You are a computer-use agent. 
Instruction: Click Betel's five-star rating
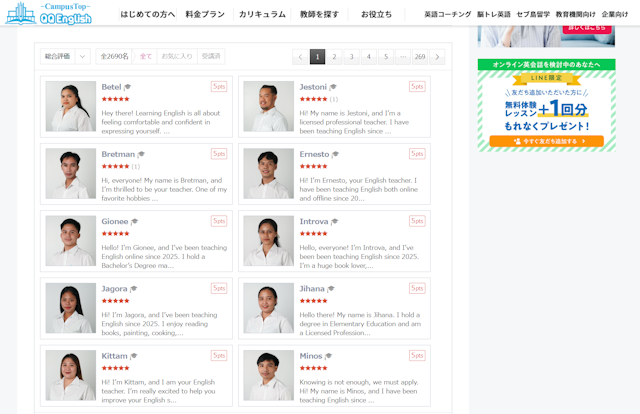coord(116,99)
